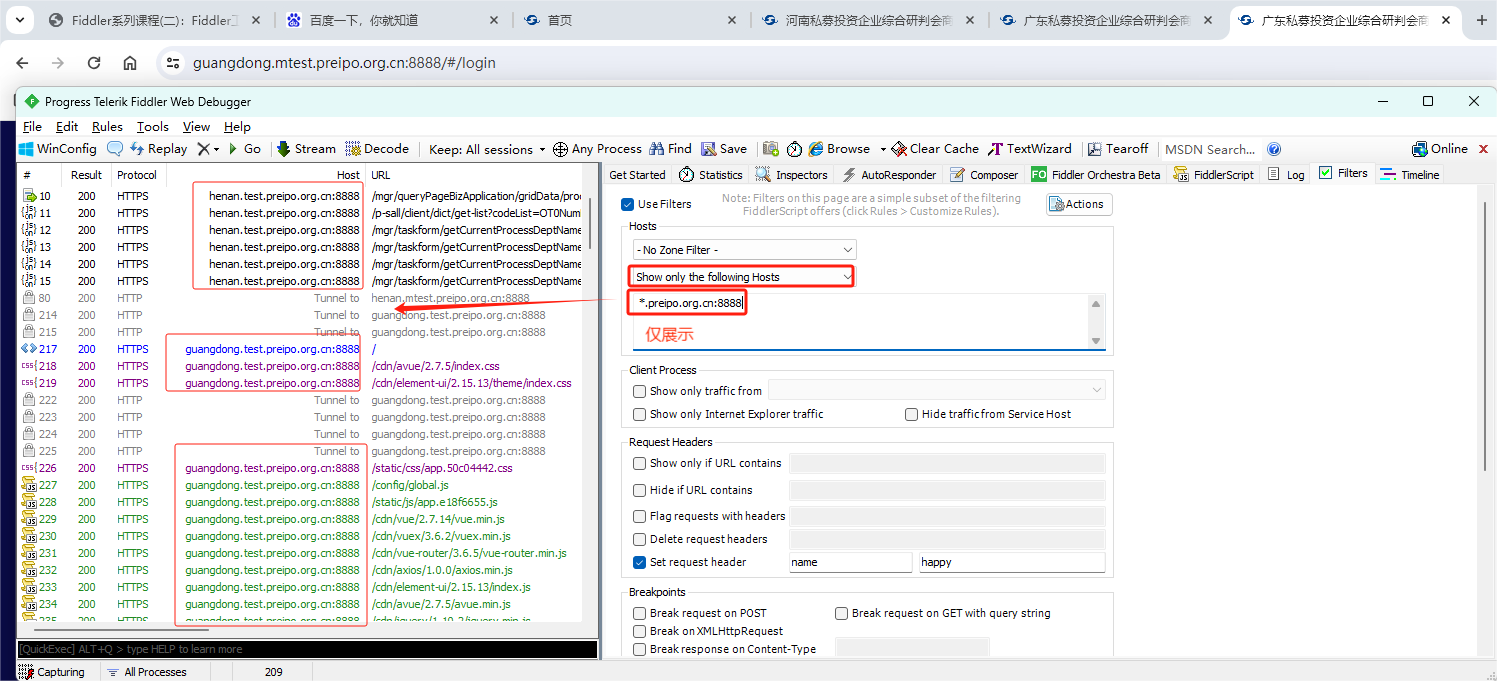Image resolution: width=1497 pixels, height=681 pixels.
Task: Check Hide traffic from Service Host
Action: 911,414
